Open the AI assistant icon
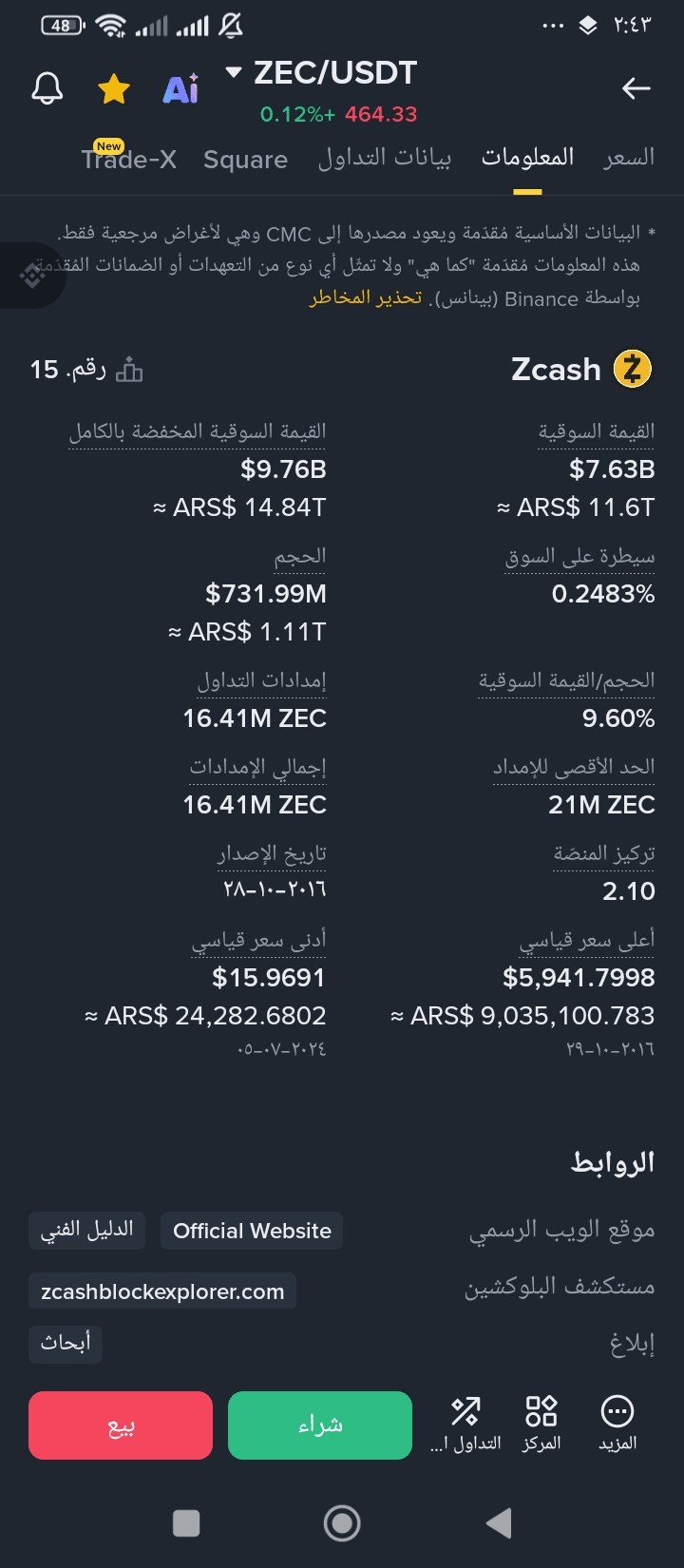This screenshot has height=1568, width=684. [x=180, y=89]
